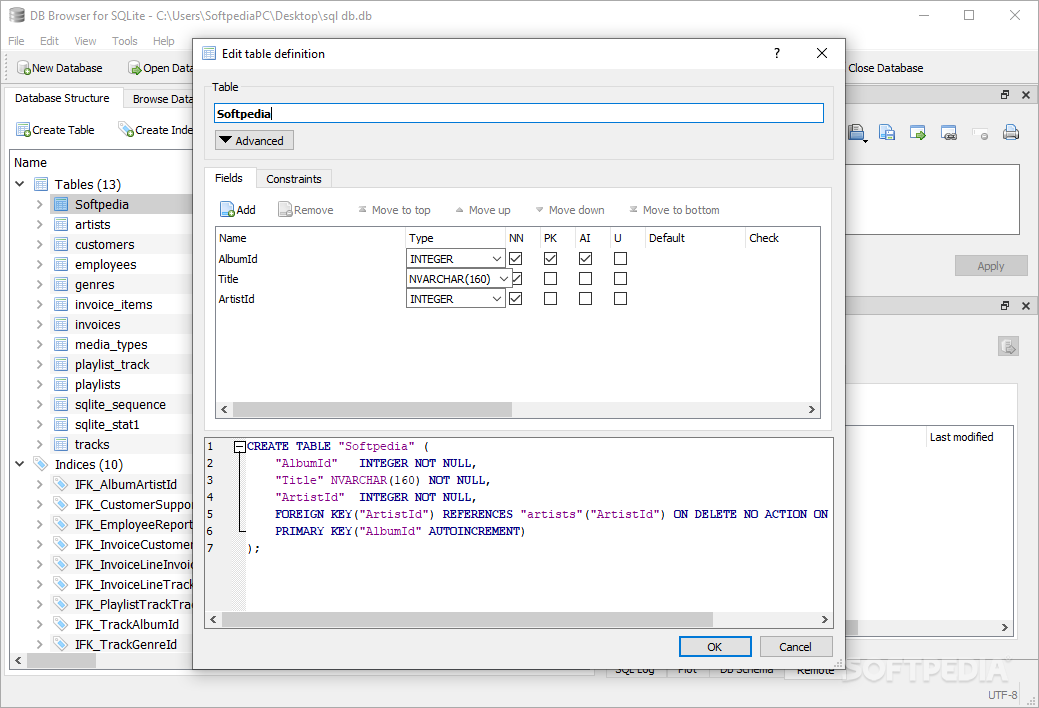Image resolution: width=1039 pixels, height=708 pixels.
Task: Toggle Primary Key checkbox for Title
Action: pos(550,278)
